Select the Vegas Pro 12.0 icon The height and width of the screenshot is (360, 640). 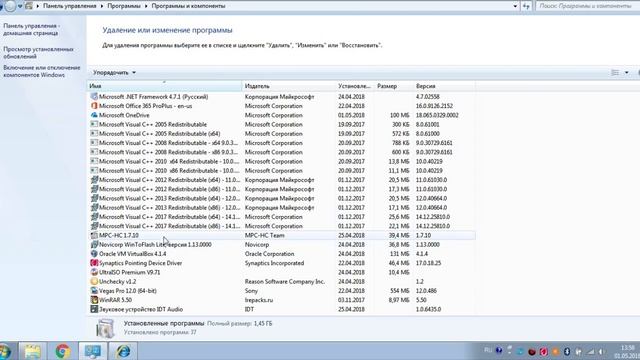coord(94,291)
